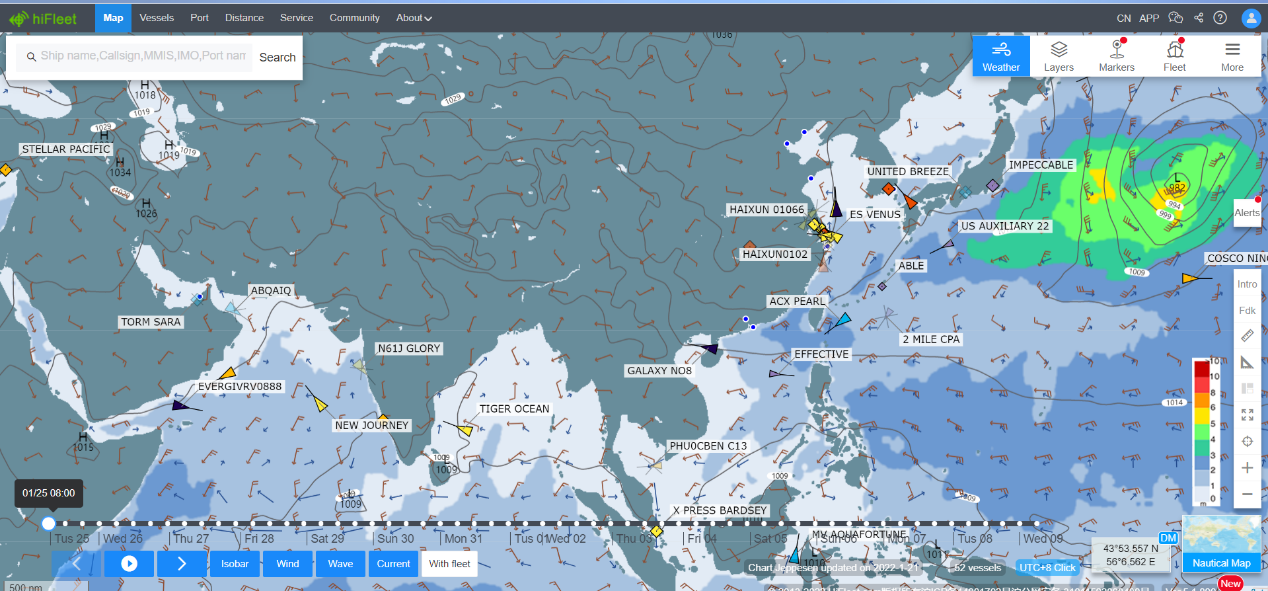Zoom out the map with minus

point(1247,494)
